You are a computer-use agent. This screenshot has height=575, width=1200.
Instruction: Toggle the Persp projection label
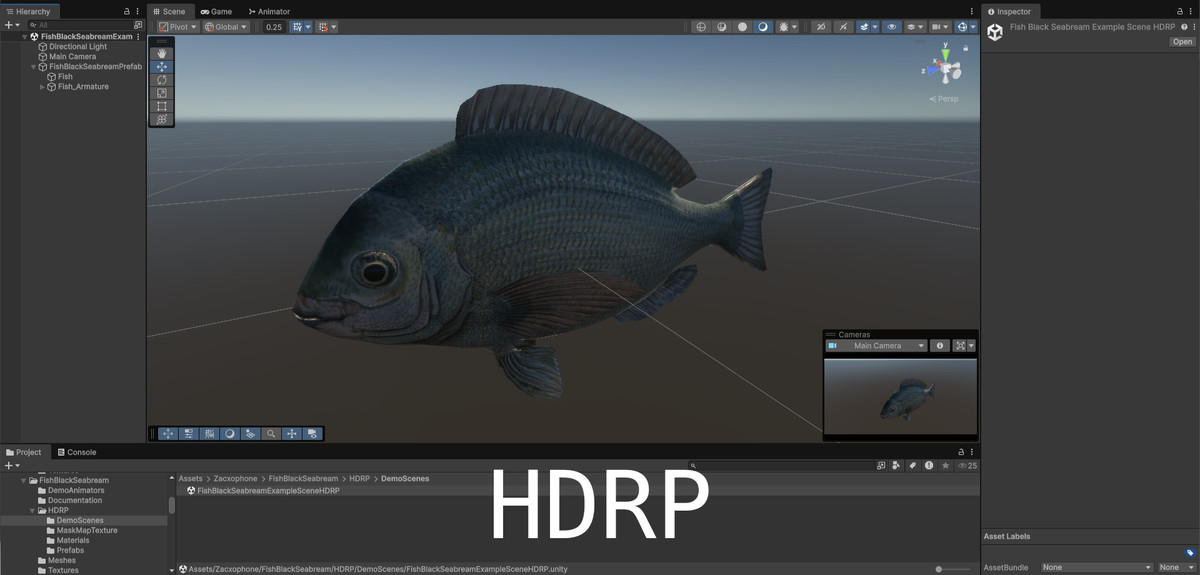tap(944, 99)
